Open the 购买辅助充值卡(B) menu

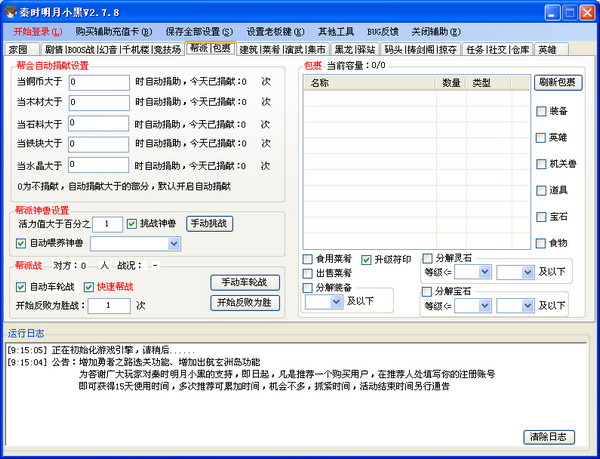[114, 32]
